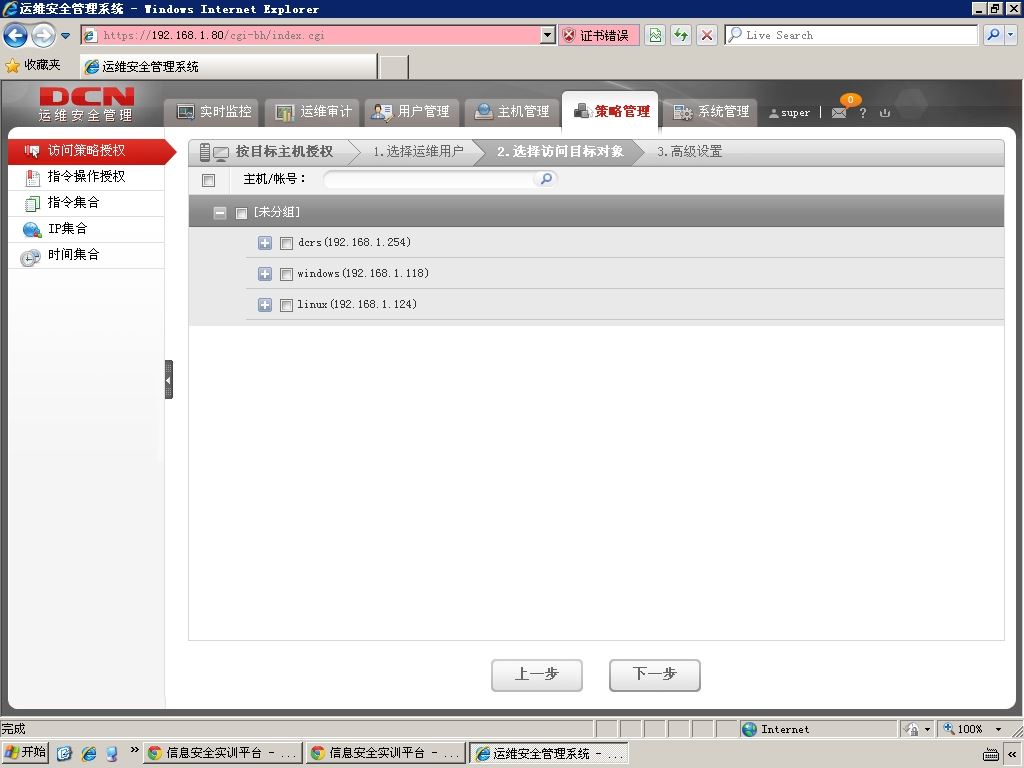
Task: Switch to the 运维审计 tab
Action: coord(313,112)
